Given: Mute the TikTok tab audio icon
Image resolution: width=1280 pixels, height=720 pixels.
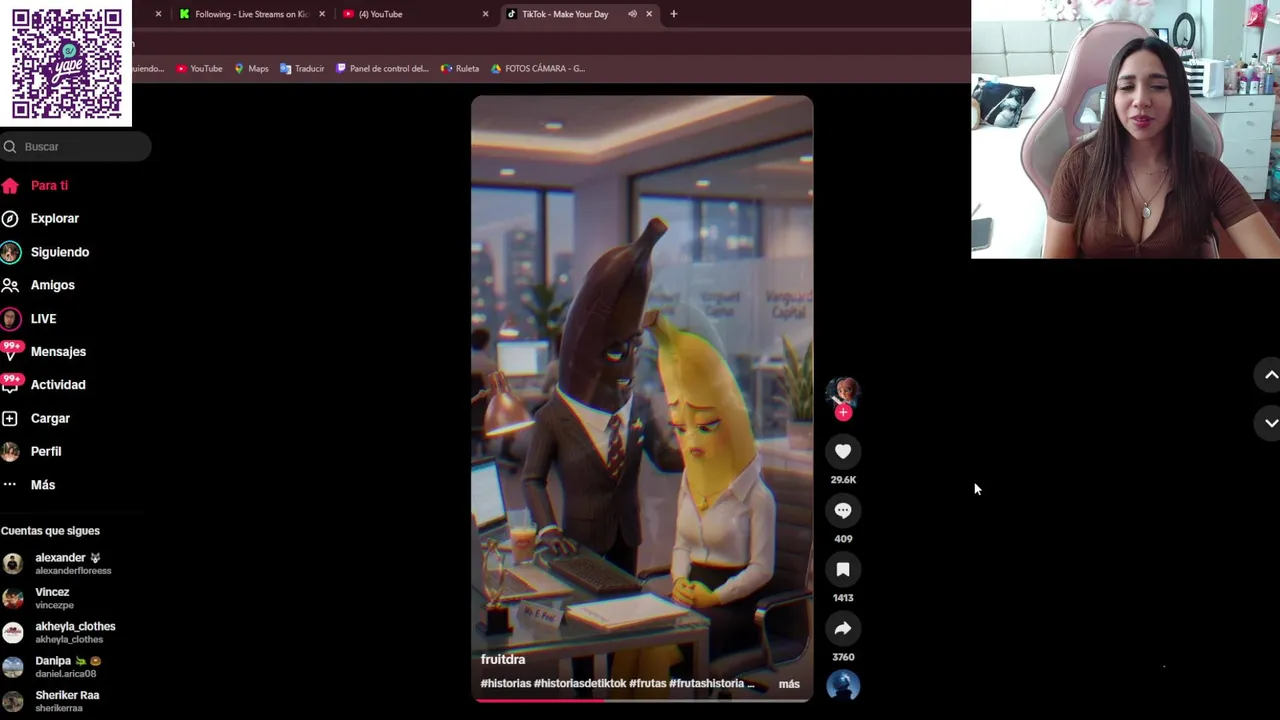Looking at the screenshot, I should 632,14.
